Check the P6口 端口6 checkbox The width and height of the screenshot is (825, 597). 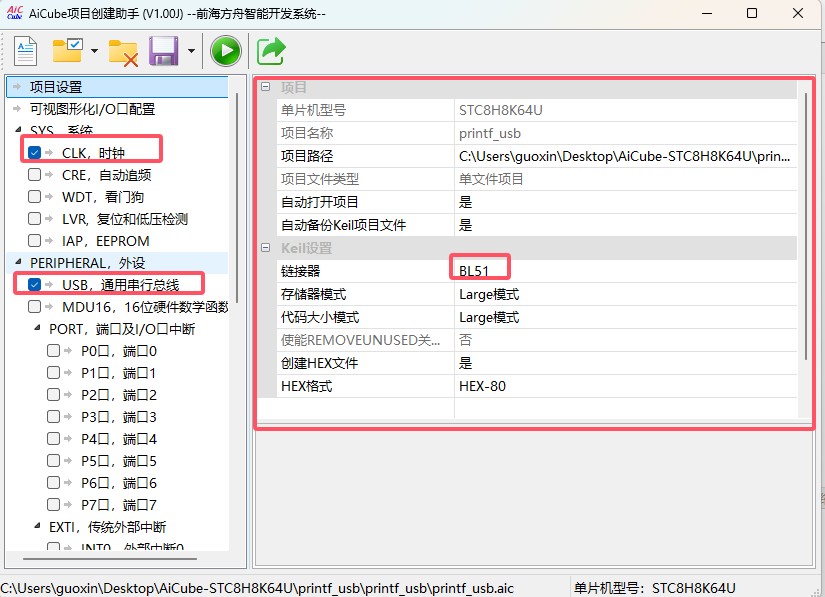[x=53, y=483]
